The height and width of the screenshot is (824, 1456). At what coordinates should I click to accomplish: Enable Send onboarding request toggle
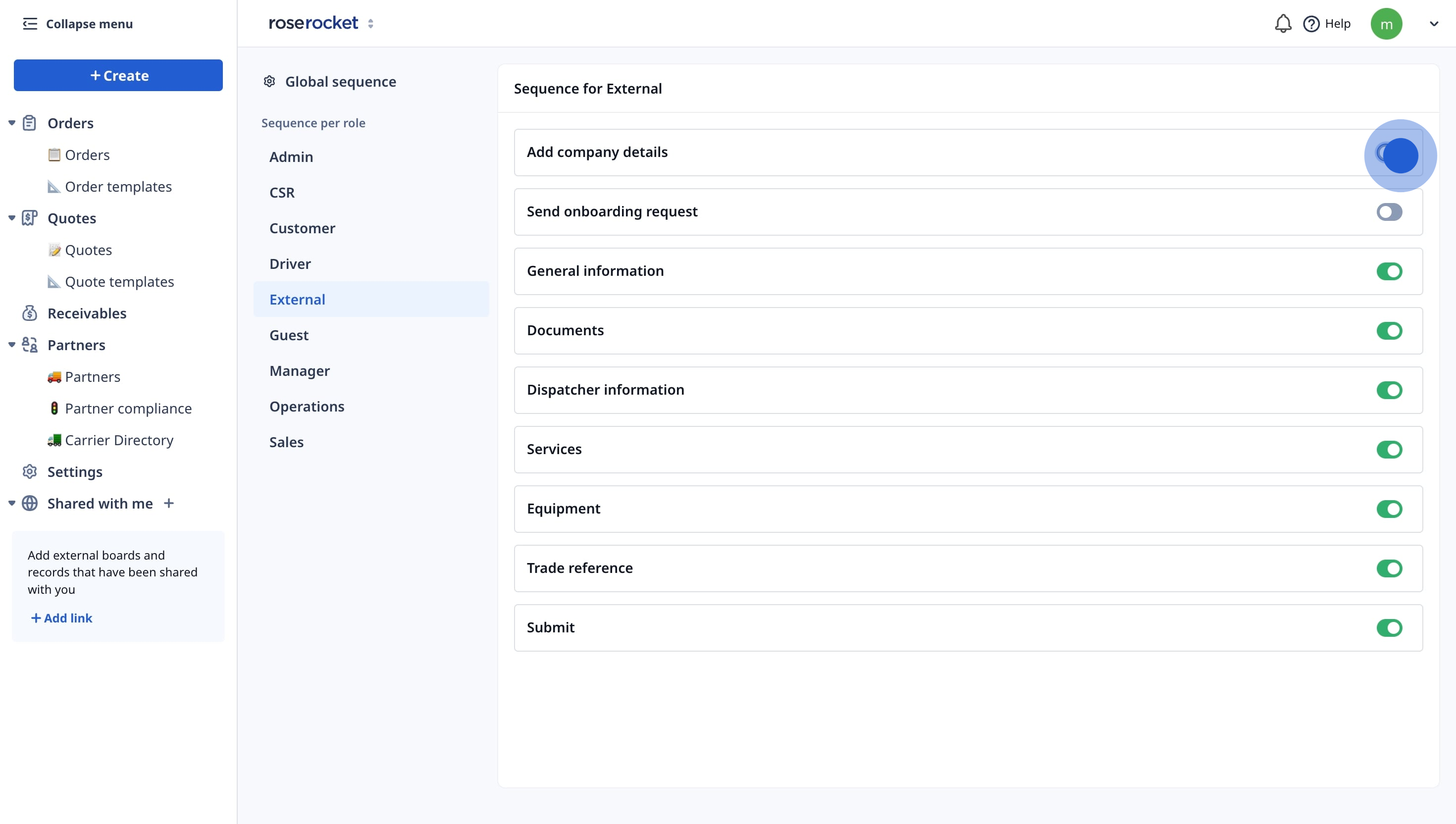tap(1389, 212)
